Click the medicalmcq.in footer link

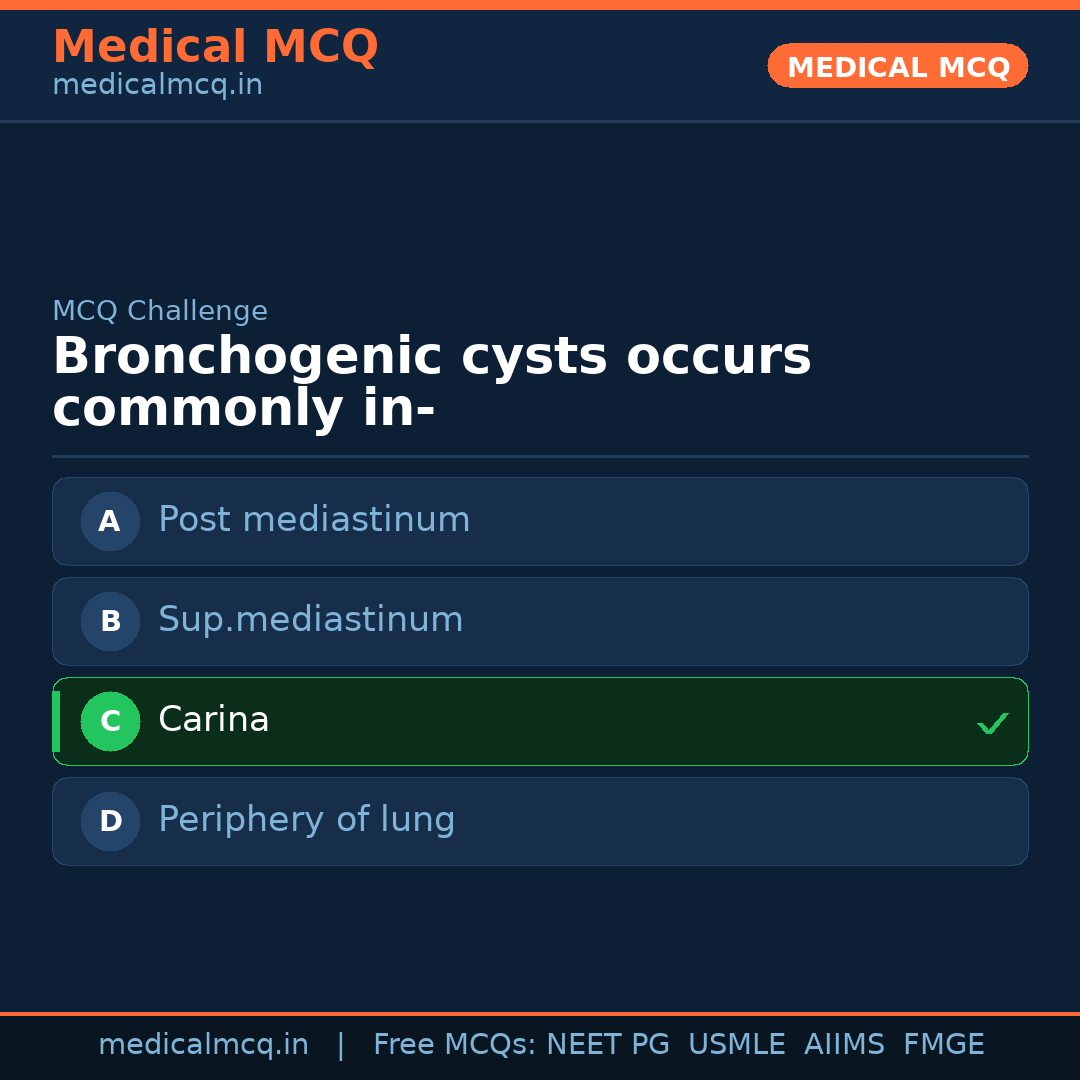pos(204,1044)
